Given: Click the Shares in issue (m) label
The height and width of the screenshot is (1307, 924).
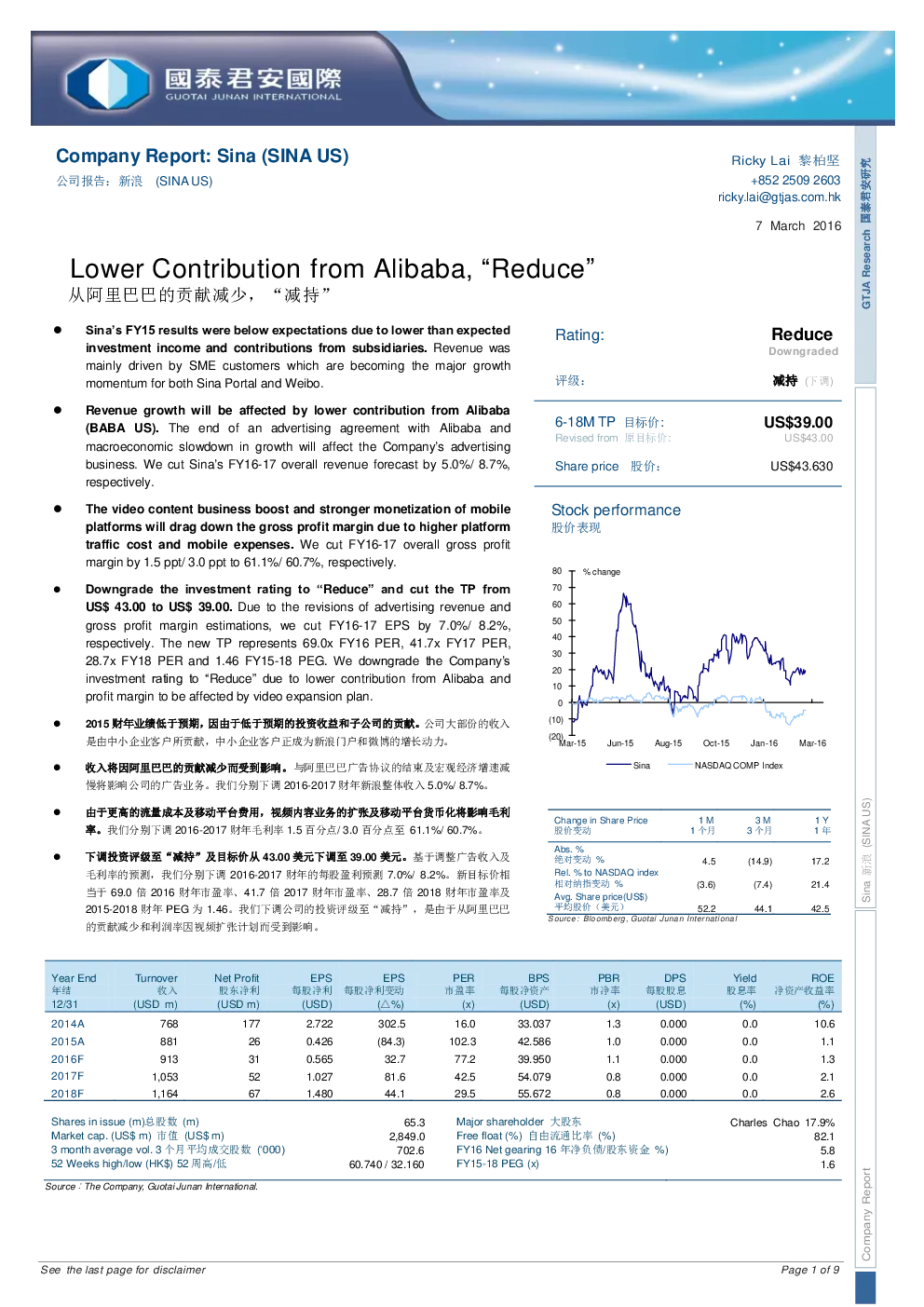Looking at the screenshot, I should (x=125, y=1122).
